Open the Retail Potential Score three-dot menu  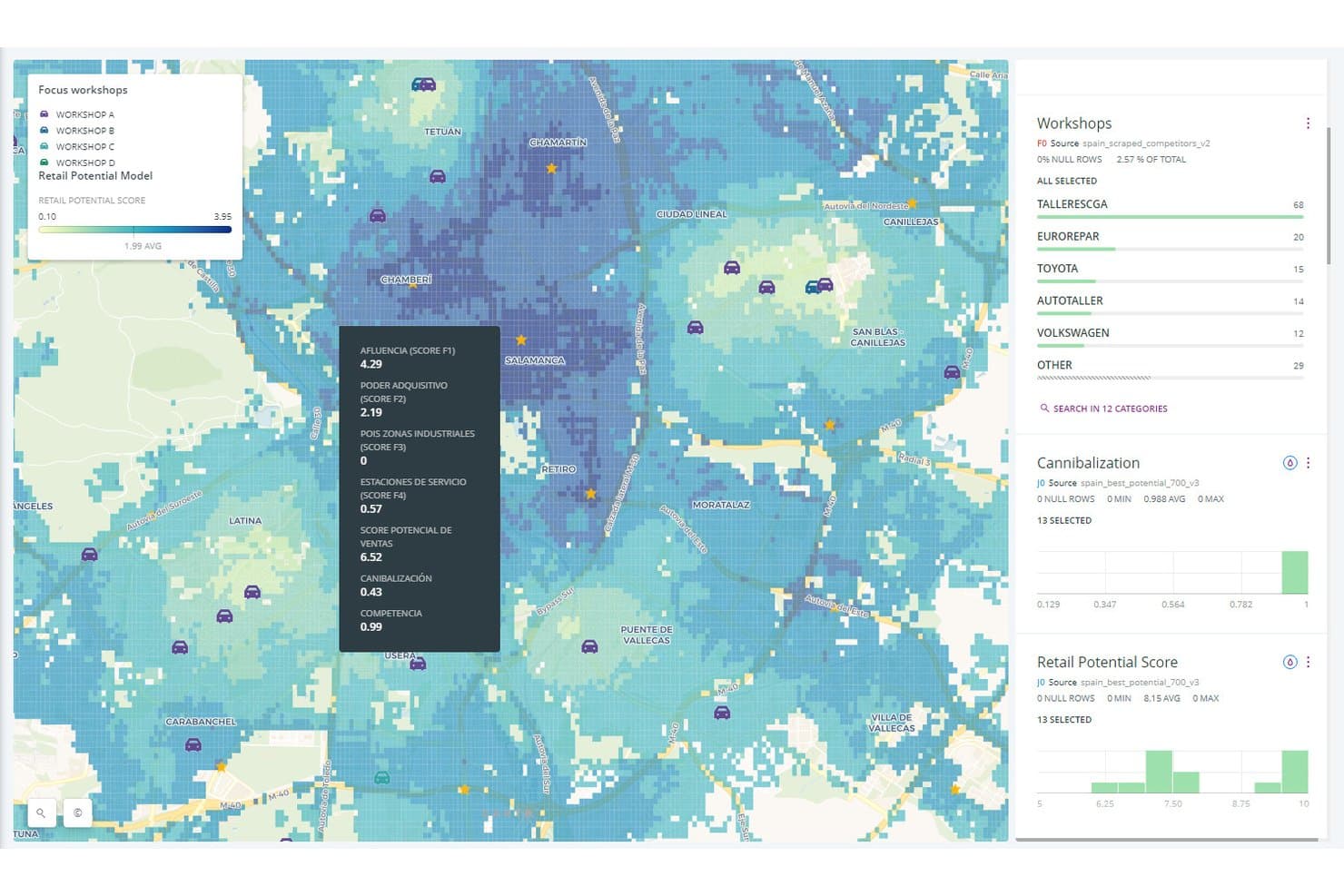[1308, 663]
